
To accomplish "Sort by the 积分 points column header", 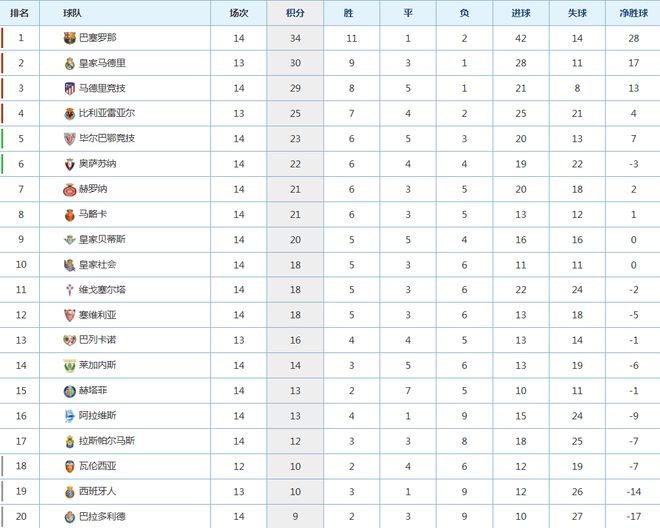I will click(x=295, y=13).
